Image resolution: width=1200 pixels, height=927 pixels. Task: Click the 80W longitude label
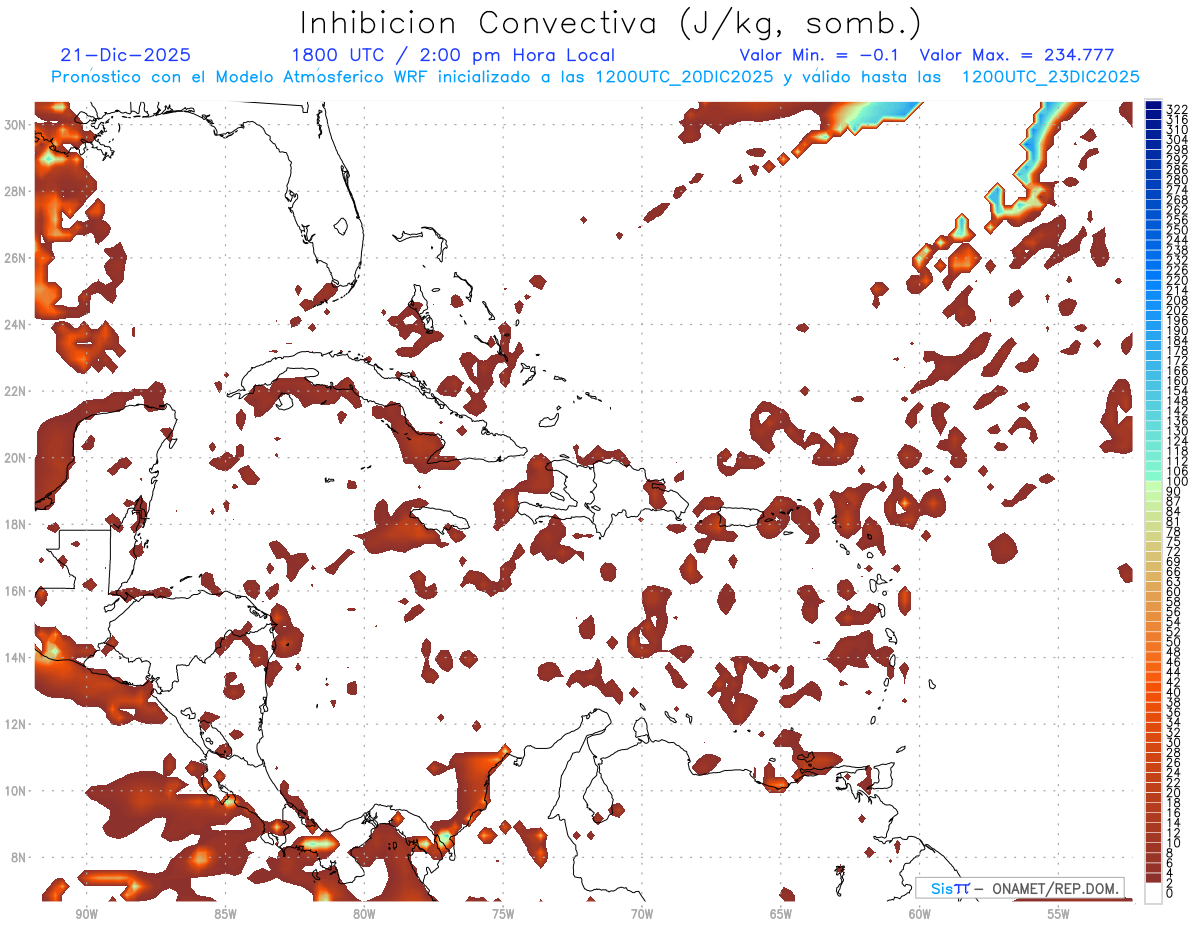[x=364, y=914]
